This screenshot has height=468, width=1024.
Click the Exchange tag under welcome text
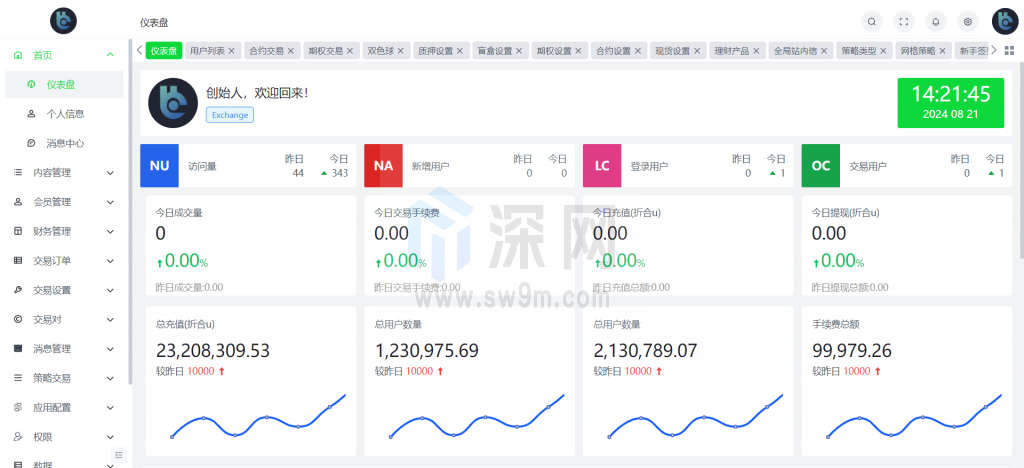click(x=229, y=115)
